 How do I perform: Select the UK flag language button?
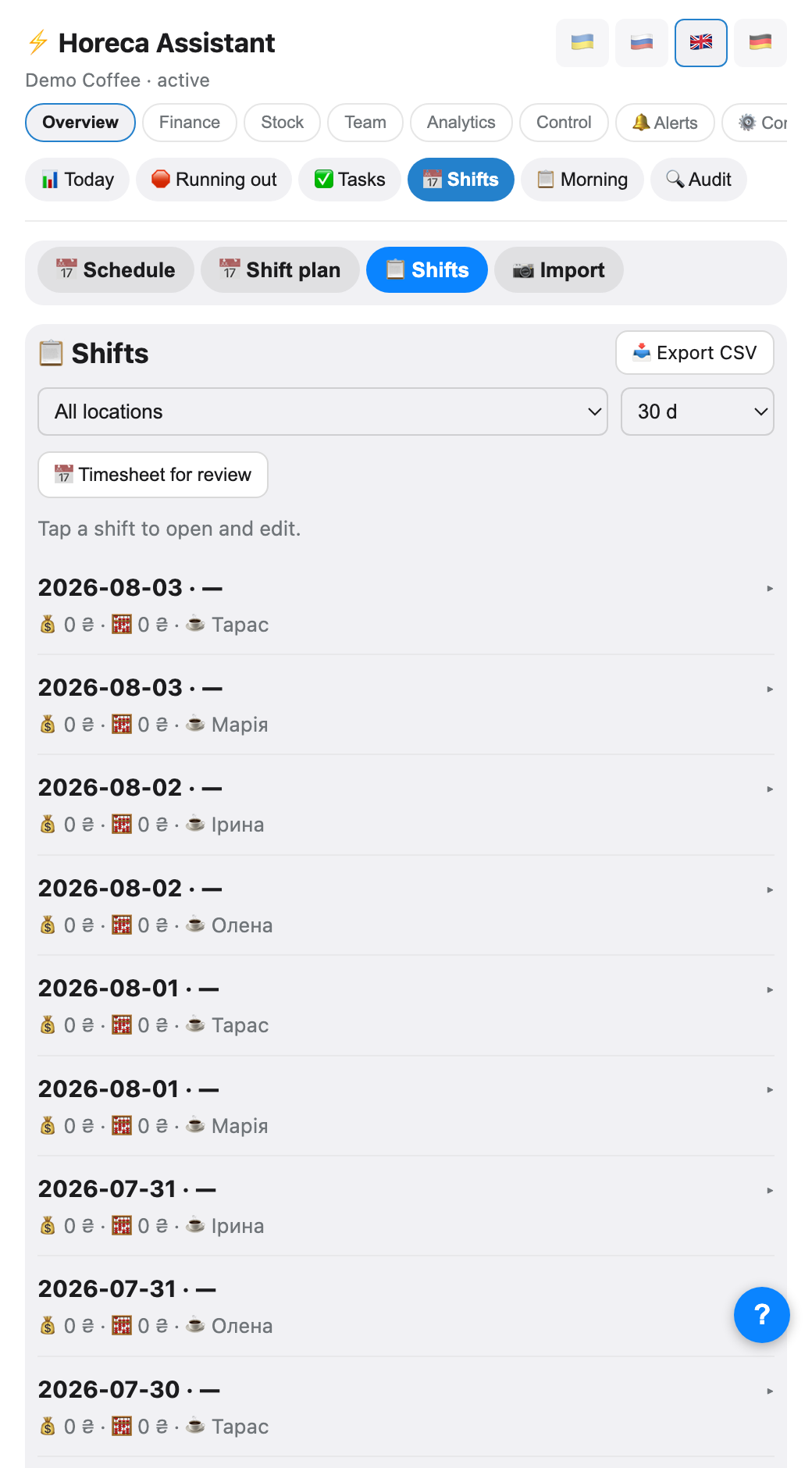[x=701, y=43]
